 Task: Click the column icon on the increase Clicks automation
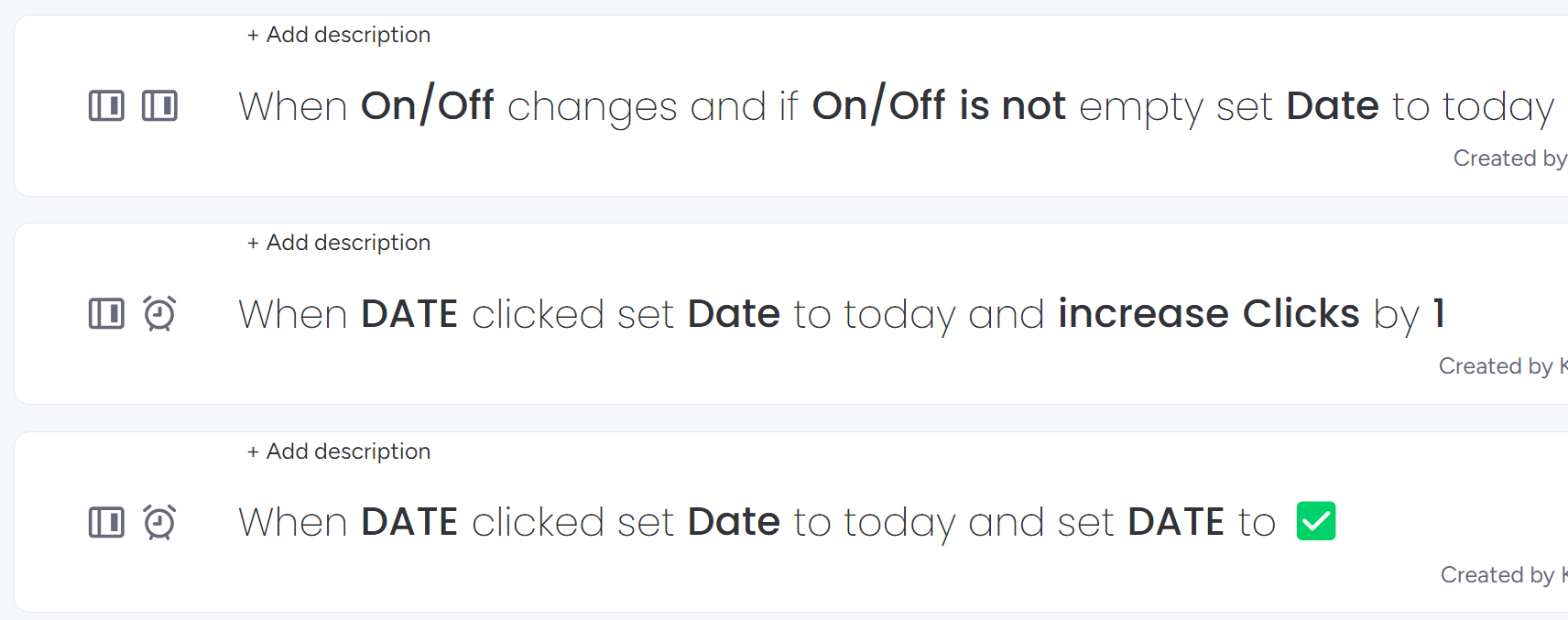pos(106,314)
